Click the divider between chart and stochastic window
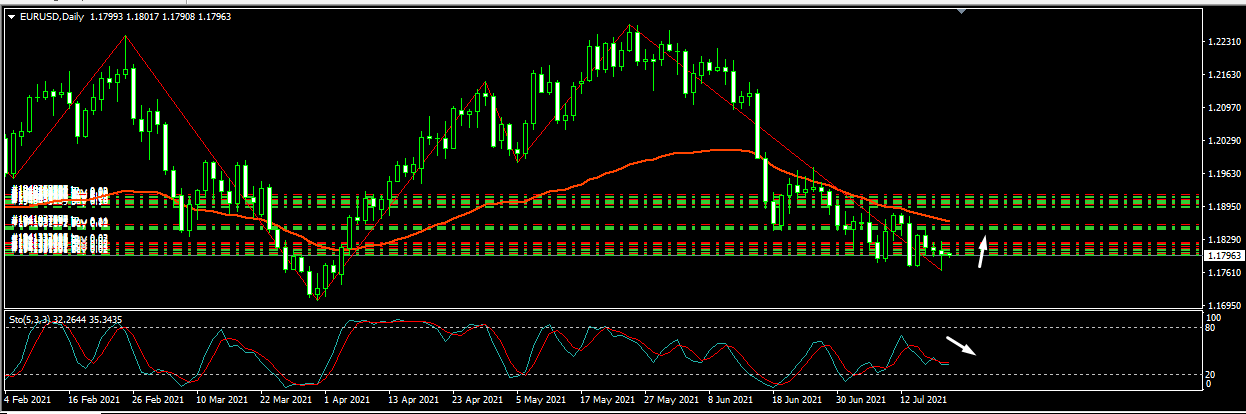Viewport: 1246px width, 414px height. tap(600, 309)
